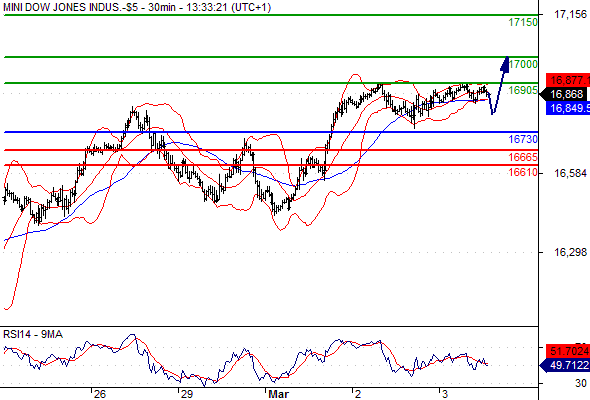Select the Mar date axis marker

click(x=278, y=394)
